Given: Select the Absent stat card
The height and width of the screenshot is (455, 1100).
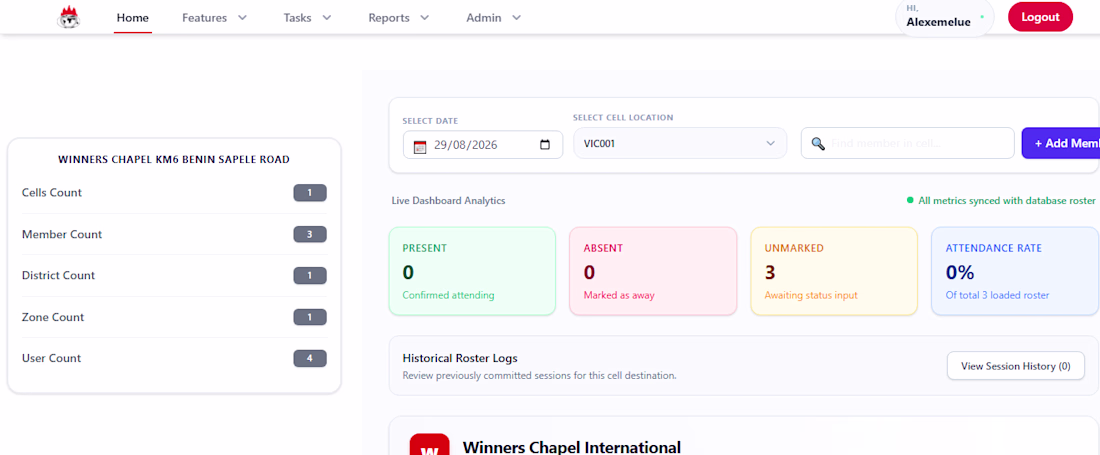Looking at the screenshot, I should click(x=653, y=271).
